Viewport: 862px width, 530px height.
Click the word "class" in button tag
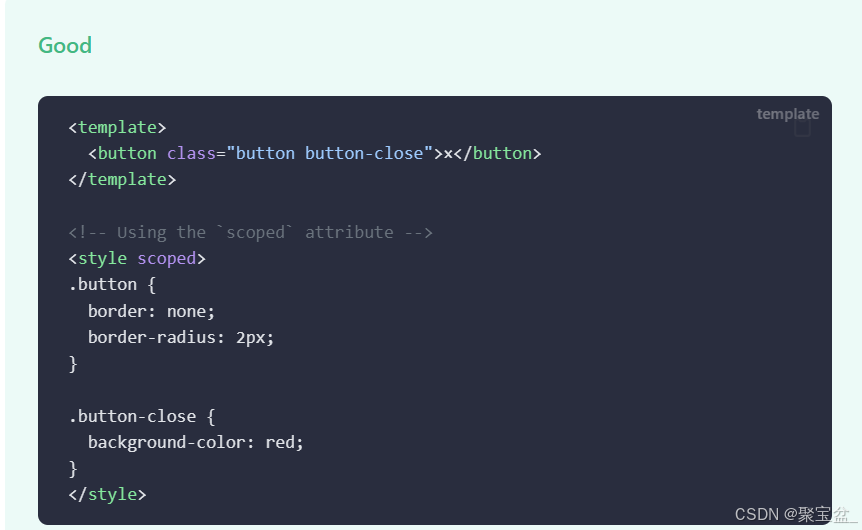(x=191, y=153)
